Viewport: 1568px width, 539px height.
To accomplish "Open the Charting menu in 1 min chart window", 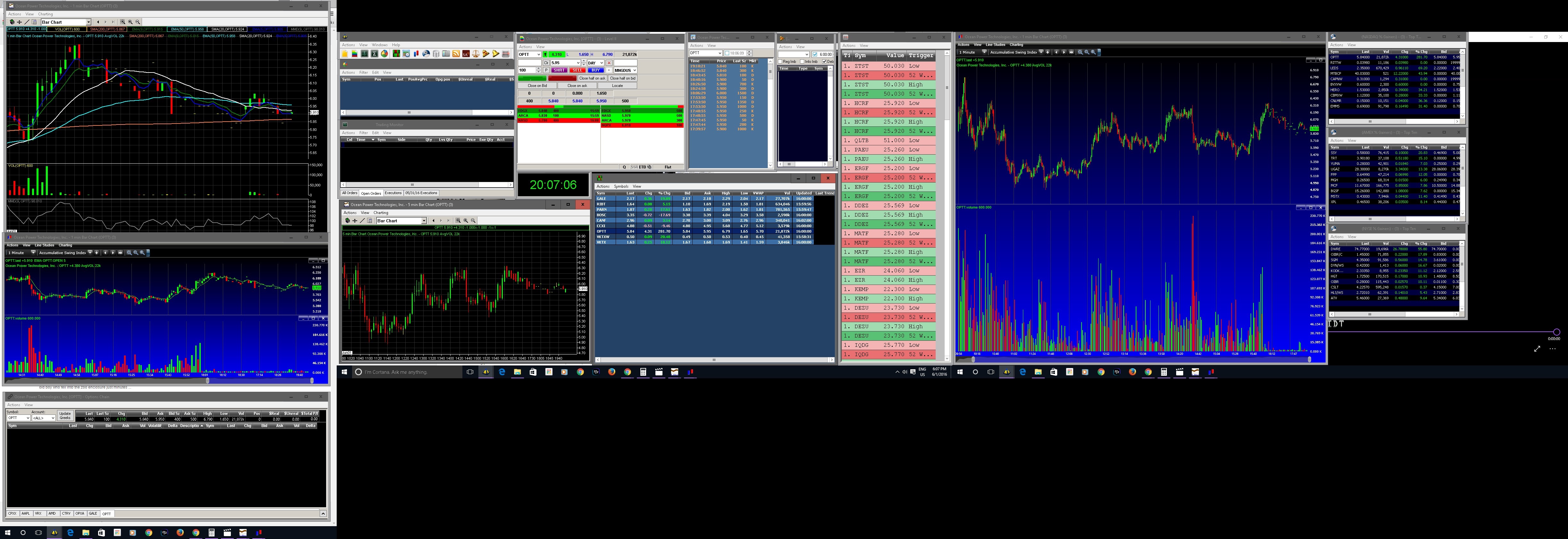I will [x=46, y=14].
